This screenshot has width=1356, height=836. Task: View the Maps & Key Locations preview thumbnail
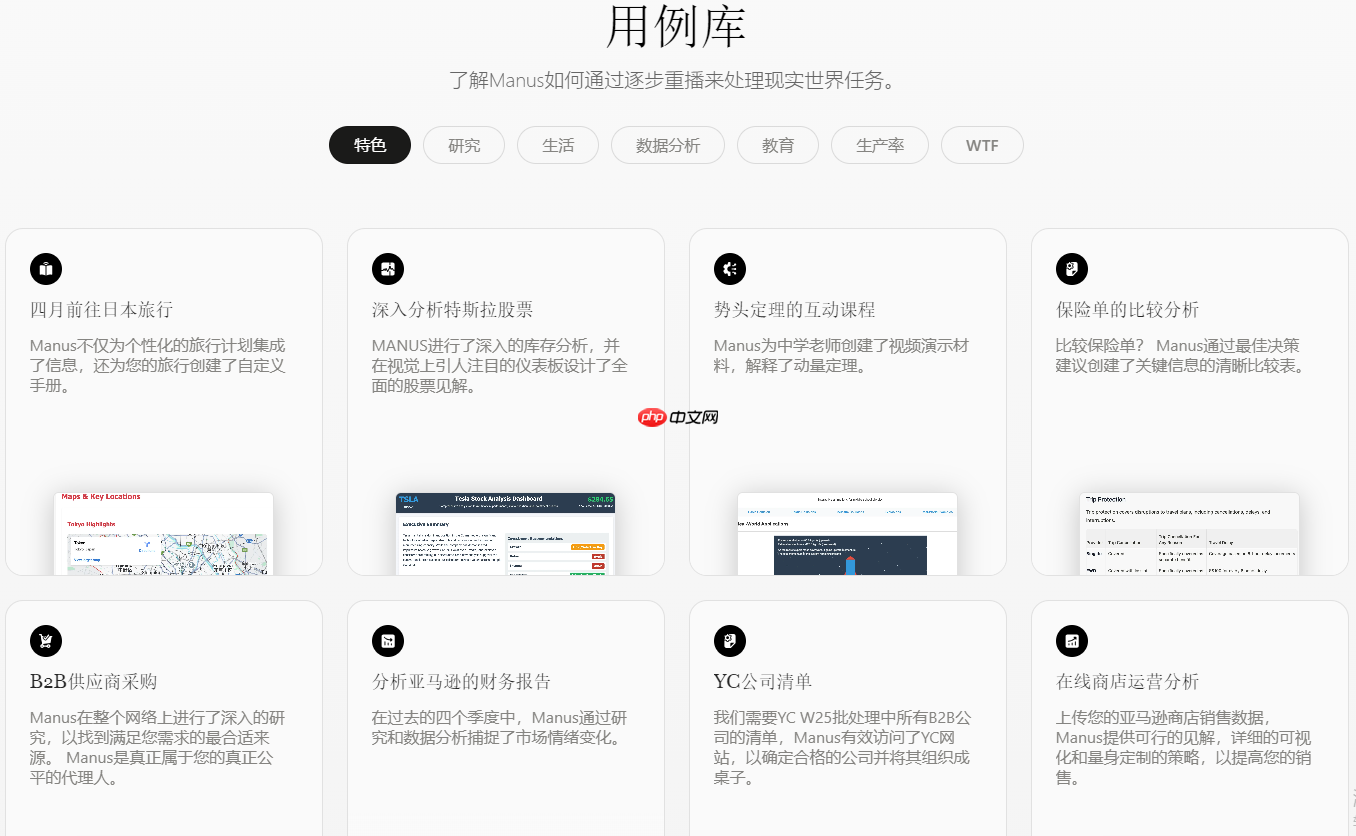point(163,533)
